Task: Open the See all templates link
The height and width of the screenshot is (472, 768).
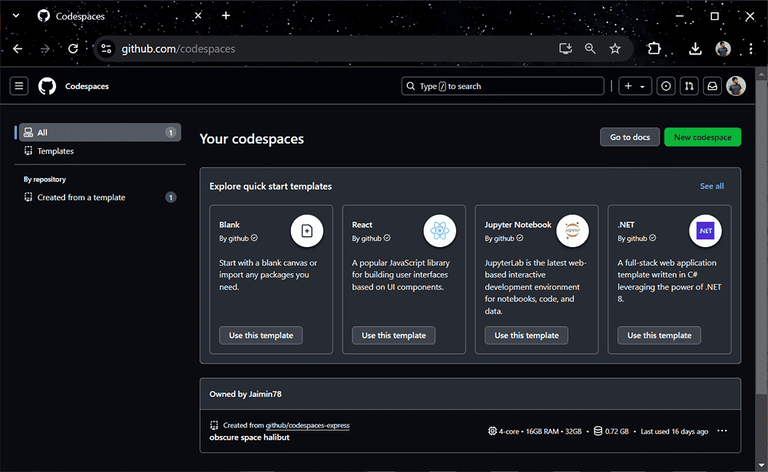Action: (712, 186)
